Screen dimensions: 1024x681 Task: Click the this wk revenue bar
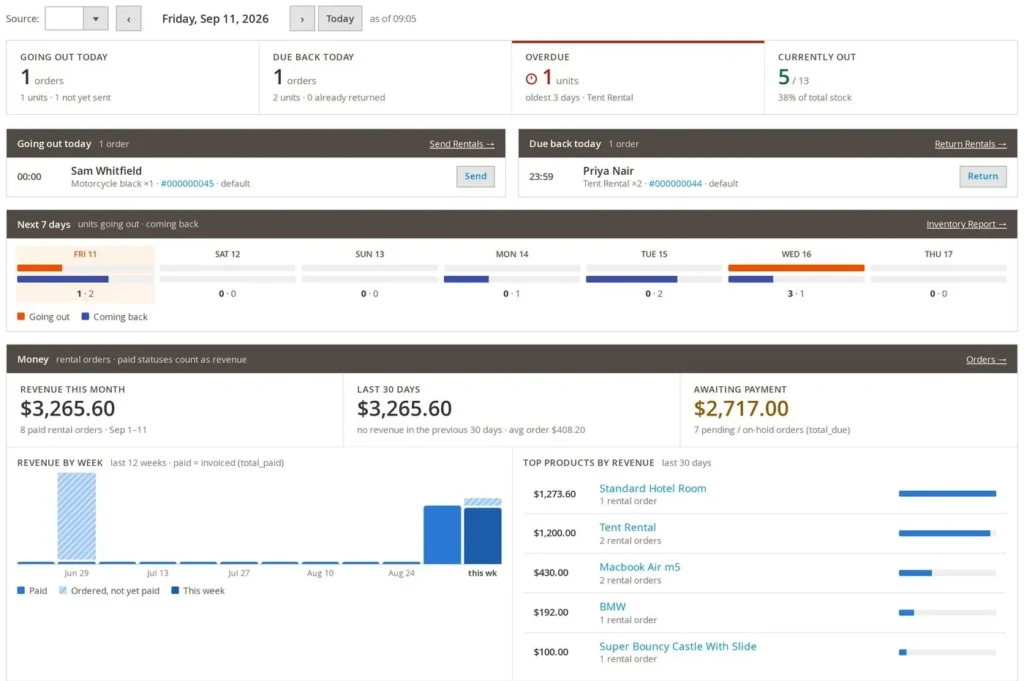483,535
